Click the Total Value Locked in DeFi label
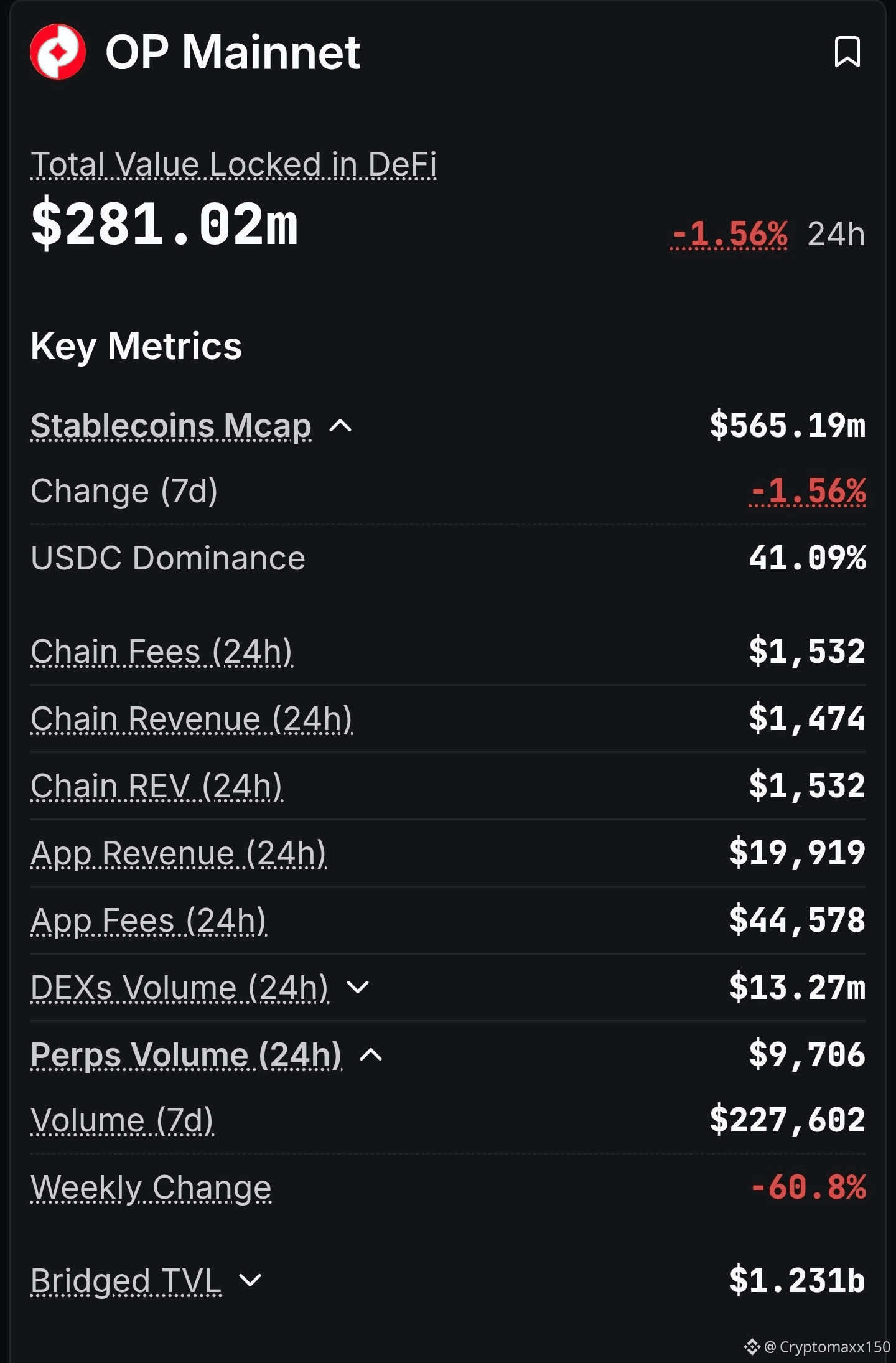The width and height of the screenshot is (896, 1363). (233, 165)
